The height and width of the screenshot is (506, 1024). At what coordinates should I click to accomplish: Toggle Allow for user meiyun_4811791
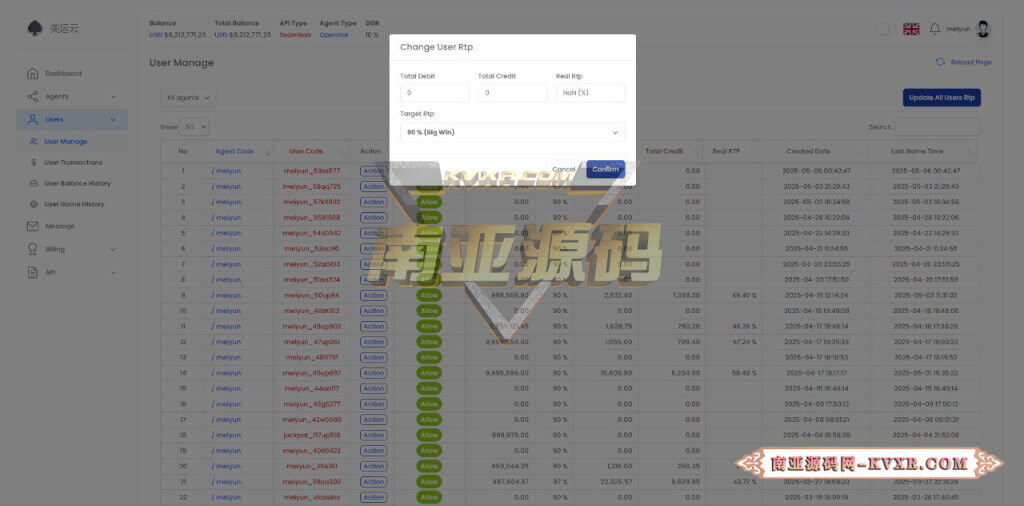click(x=429, y=357)
